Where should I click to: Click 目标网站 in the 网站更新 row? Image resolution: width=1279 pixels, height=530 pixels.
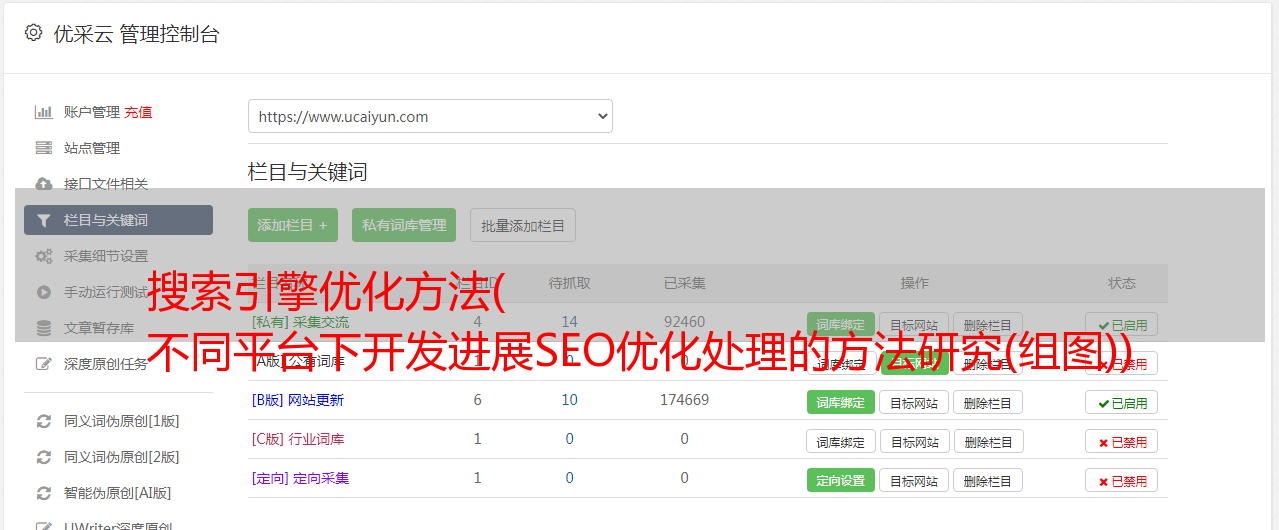click(914, 402)
